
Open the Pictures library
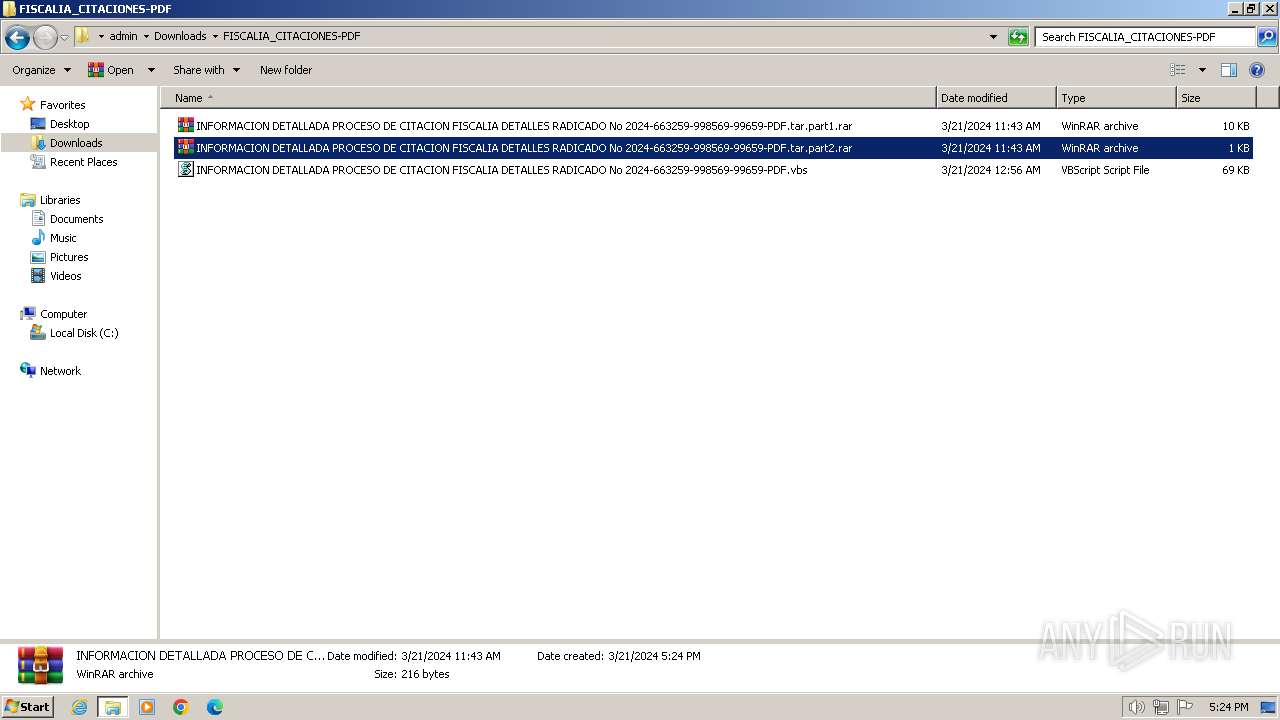pos(69,257)
